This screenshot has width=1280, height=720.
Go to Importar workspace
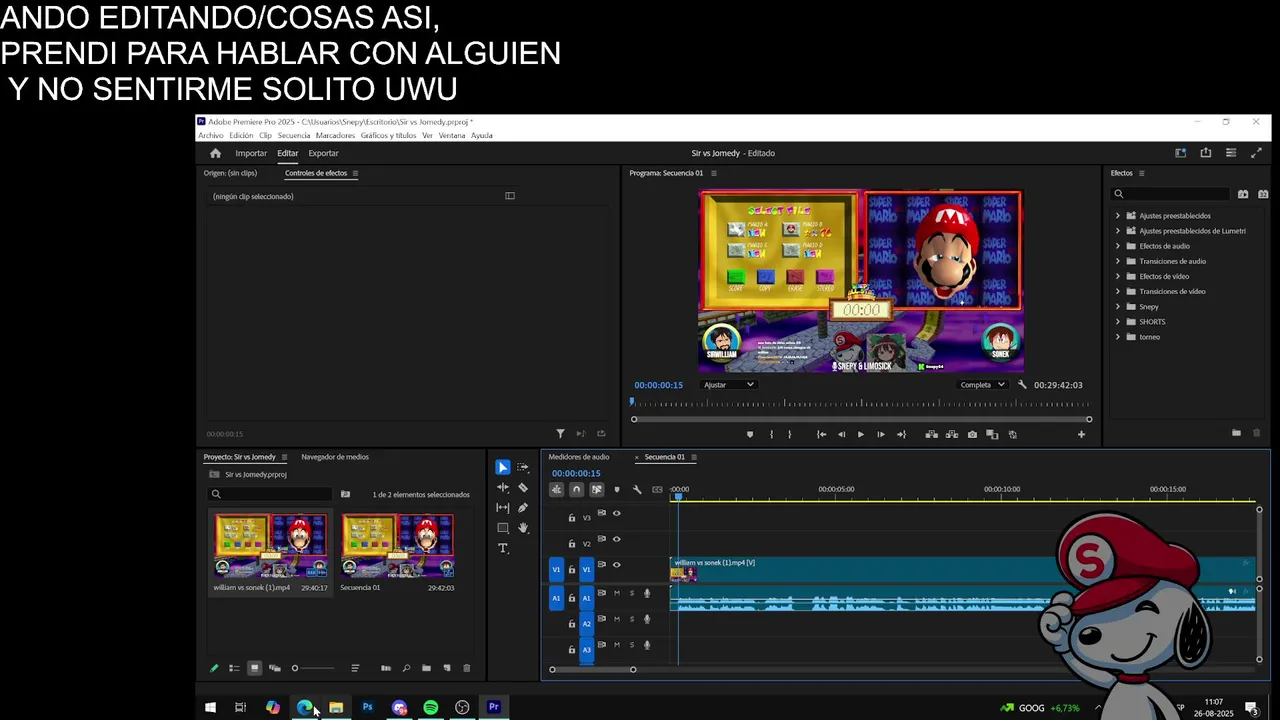(x=251, y=153)
